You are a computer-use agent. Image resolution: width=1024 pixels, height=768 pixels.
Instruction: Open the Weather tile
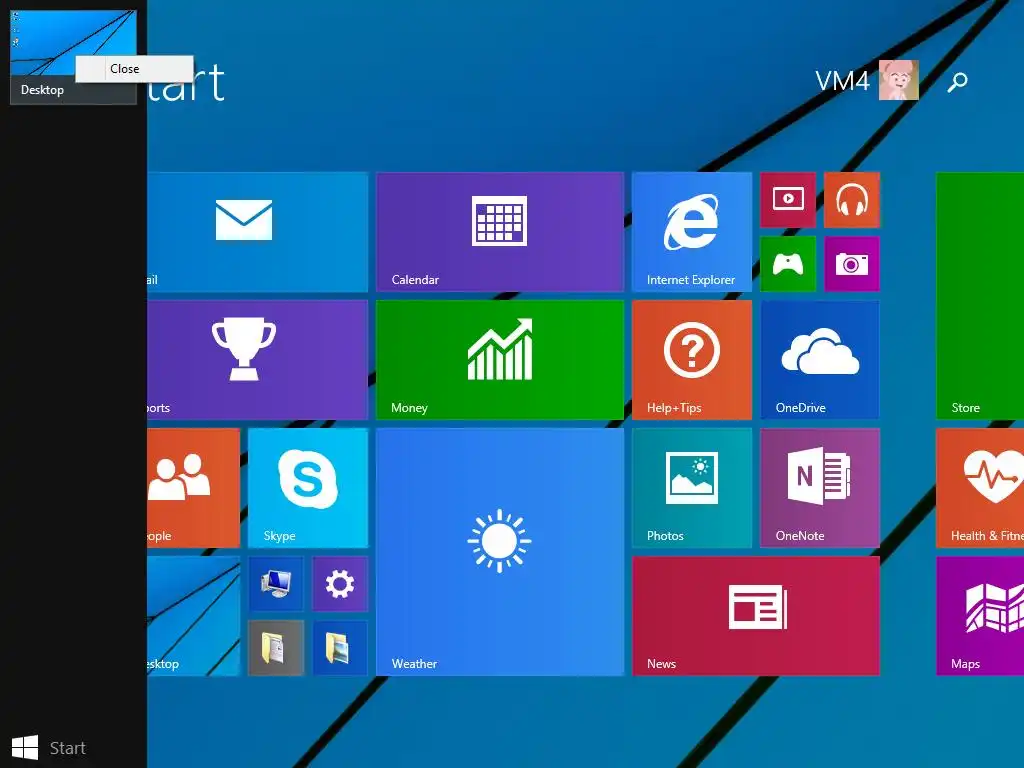[500, 552]
